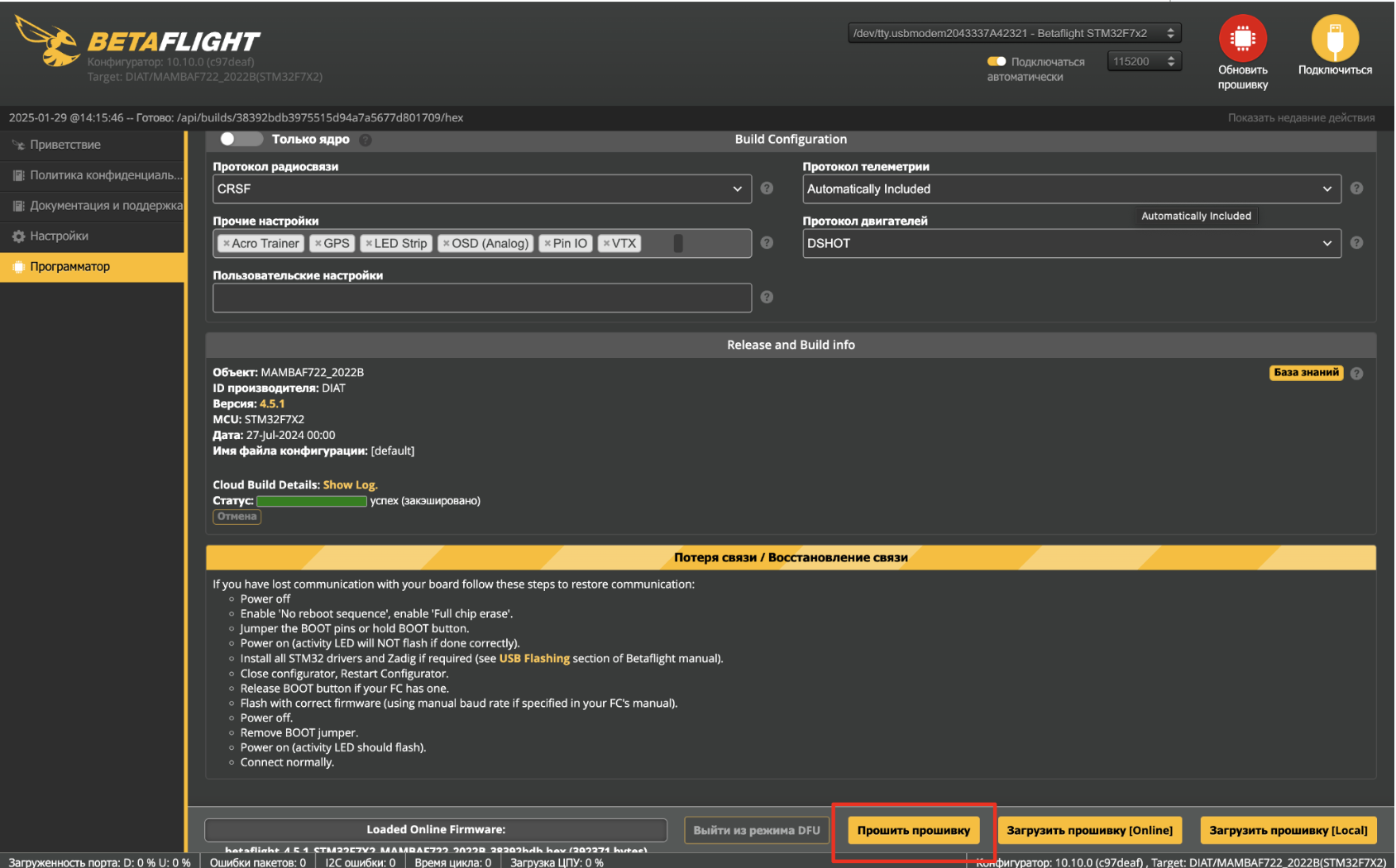Open the CRSF radio protocol dropdown
Screen dimensions: 1396x868
(x=481, y=188)
